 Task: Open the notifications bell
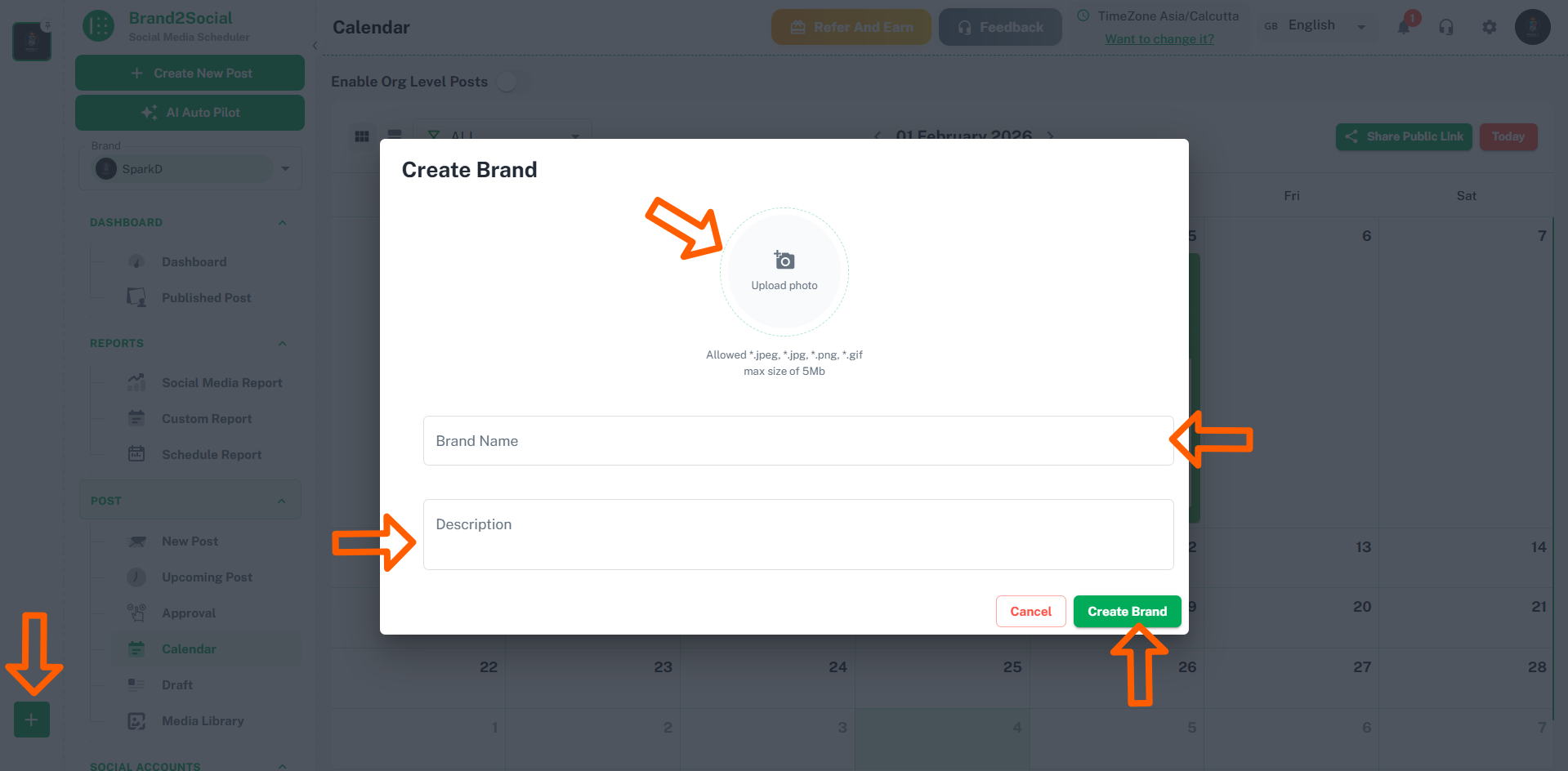click(x=1404, y=26)
